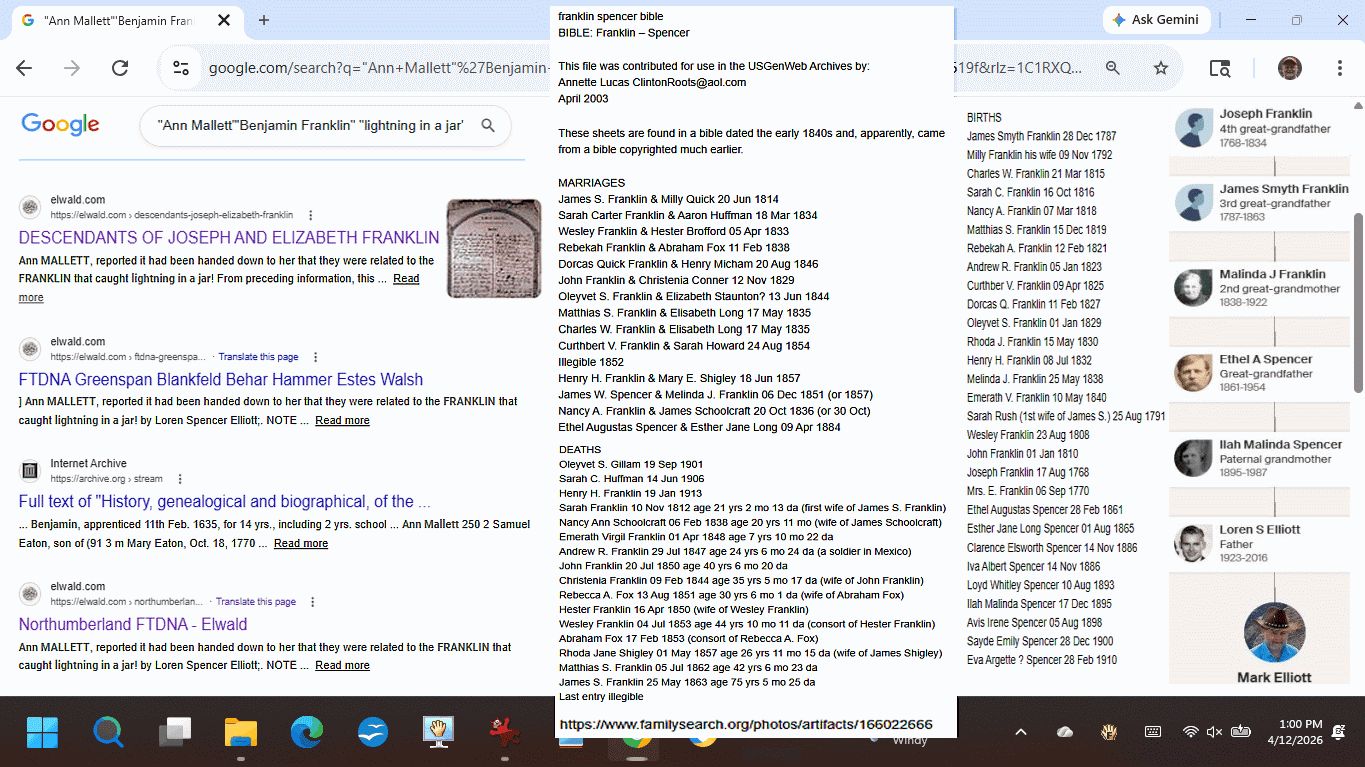Open options menu for the Internet Archive result
This screenshot has width=1365, height=767.
180,479
